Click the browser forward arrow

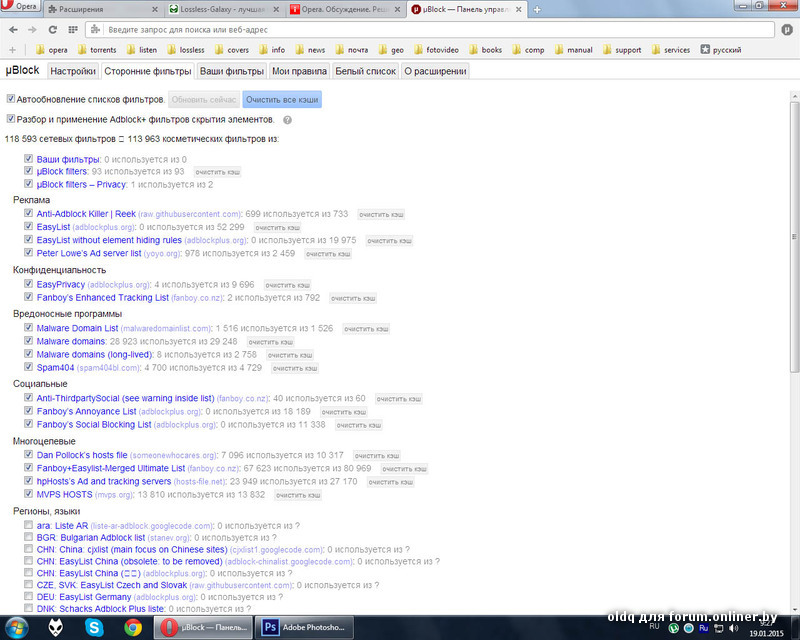32,30
